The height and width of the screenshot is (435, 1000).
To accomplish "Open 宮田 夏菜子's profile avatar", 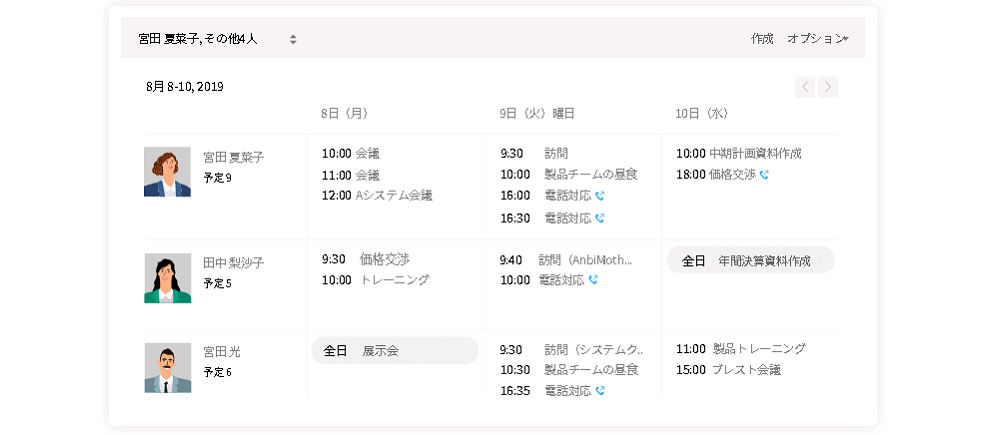I will (167, 172).
